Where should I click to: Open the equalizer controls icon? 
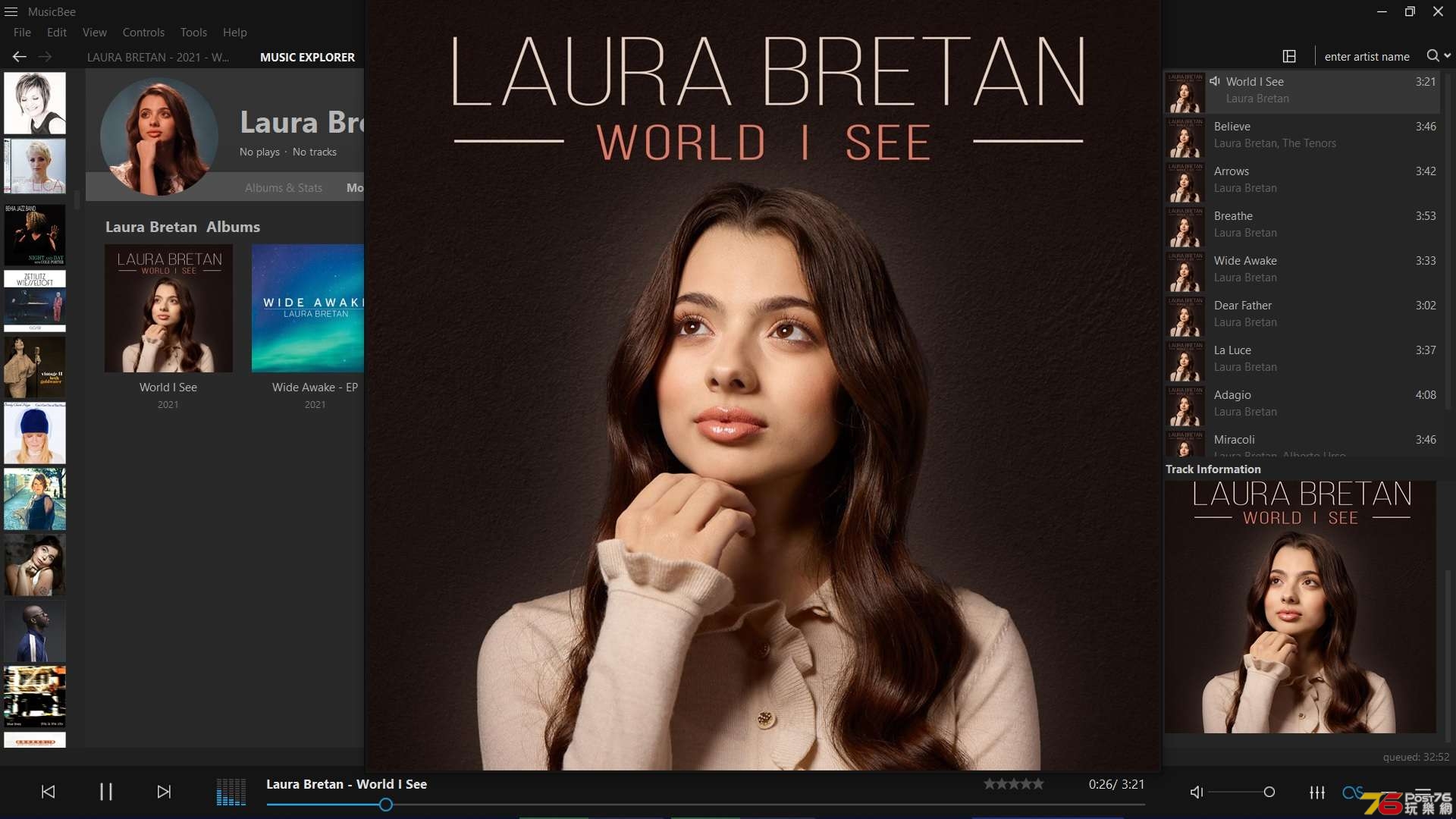[x=1317, y=792]
